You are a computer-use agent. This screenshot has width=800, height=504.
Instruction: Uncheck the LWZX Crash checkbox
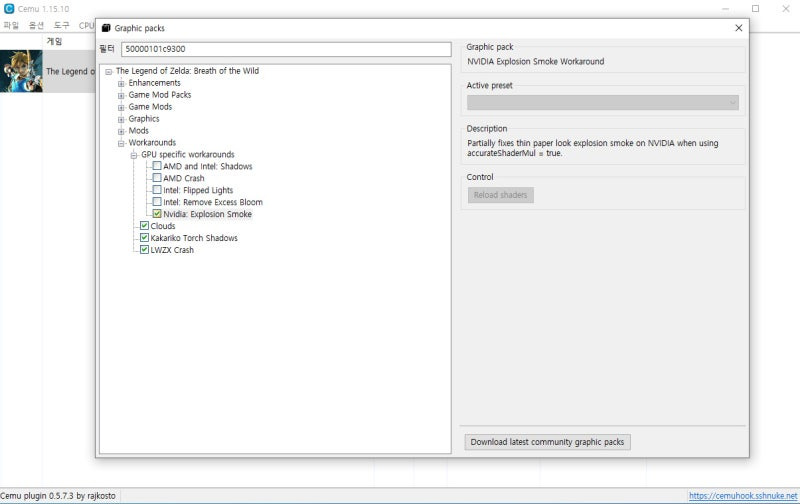coord(144,249)
